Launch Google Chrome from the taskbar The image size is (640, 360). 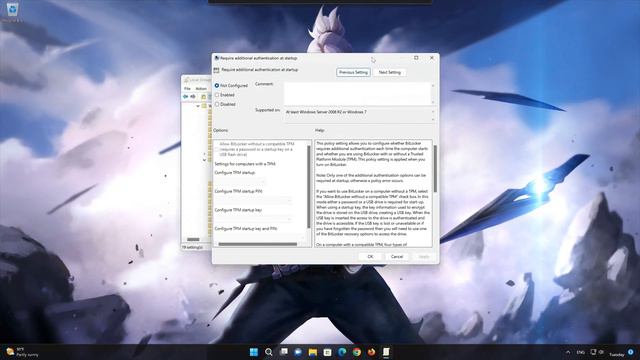(x=357, y=352)
